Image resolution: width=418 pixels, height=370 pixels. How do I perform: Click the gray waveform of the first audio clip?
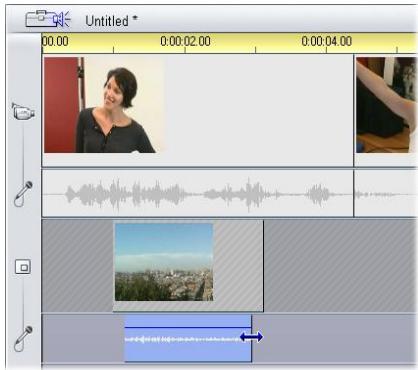198,193
